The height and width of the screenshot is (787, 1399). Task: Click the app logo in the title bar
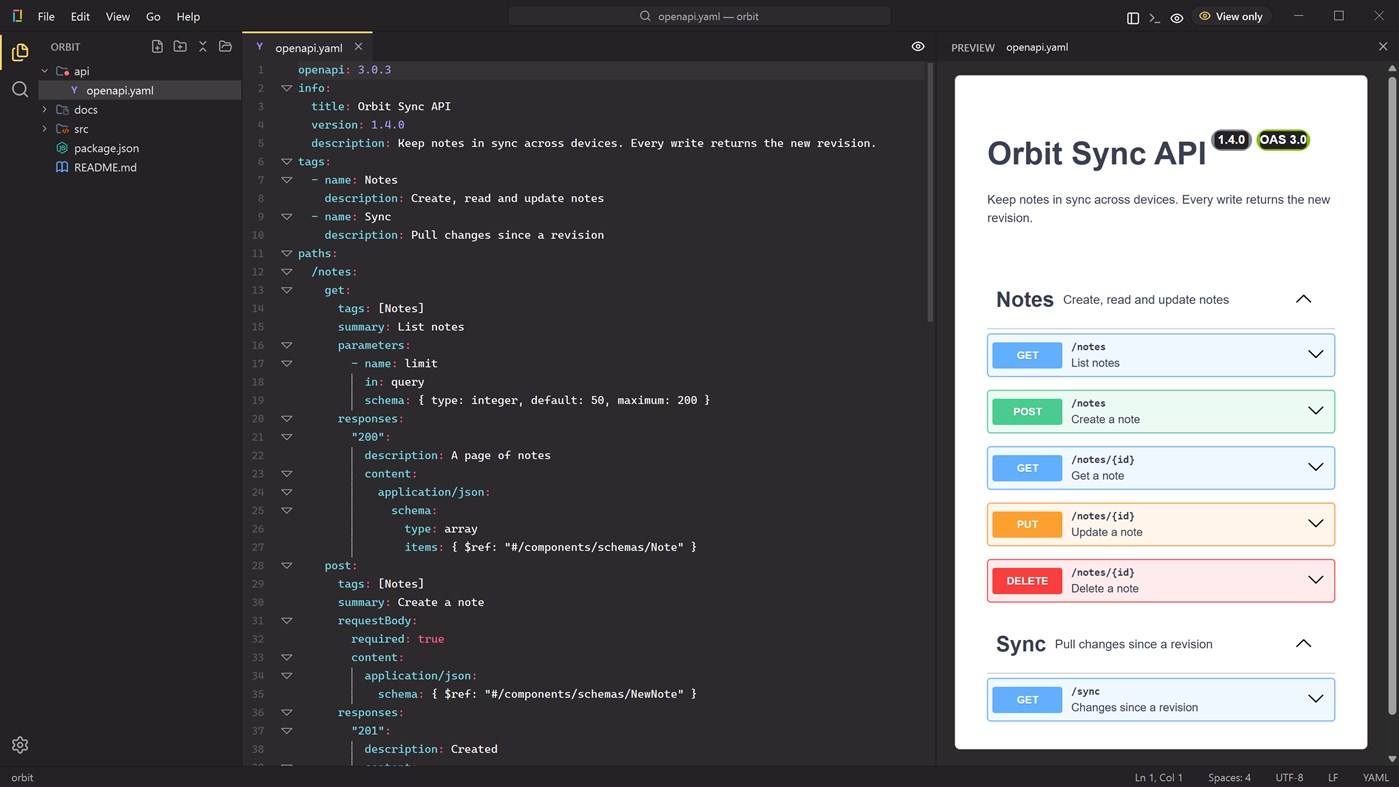tap(17, 16)
